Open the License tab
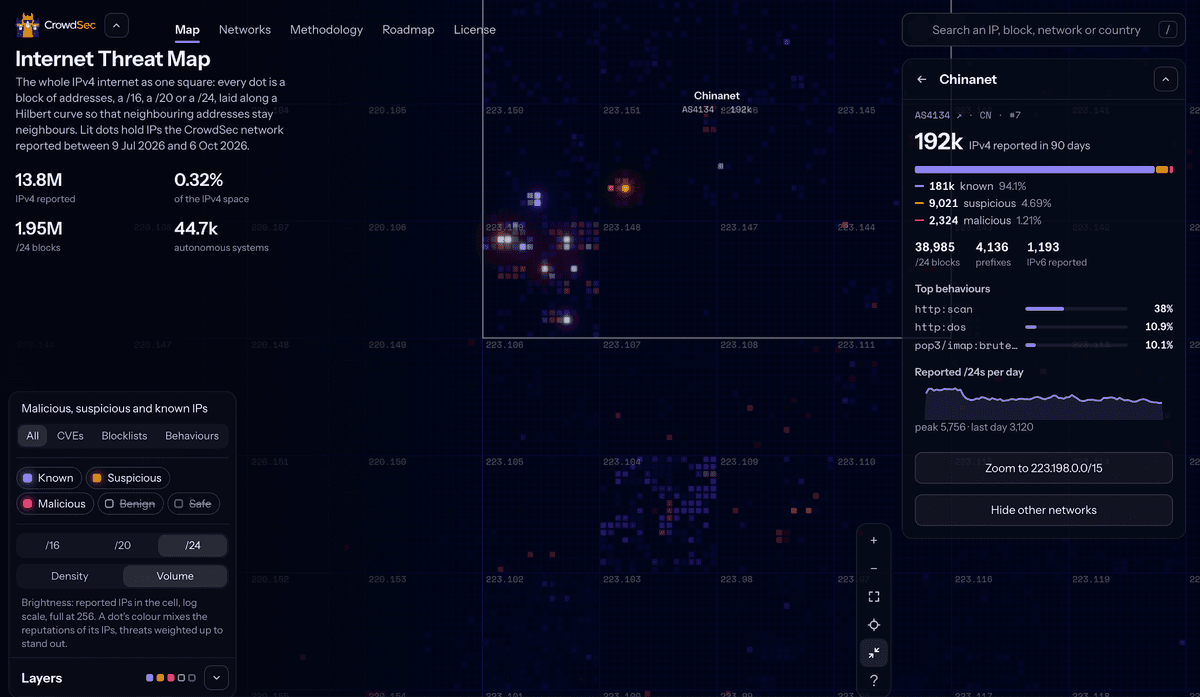The image size is (1200, 697). 474,29
